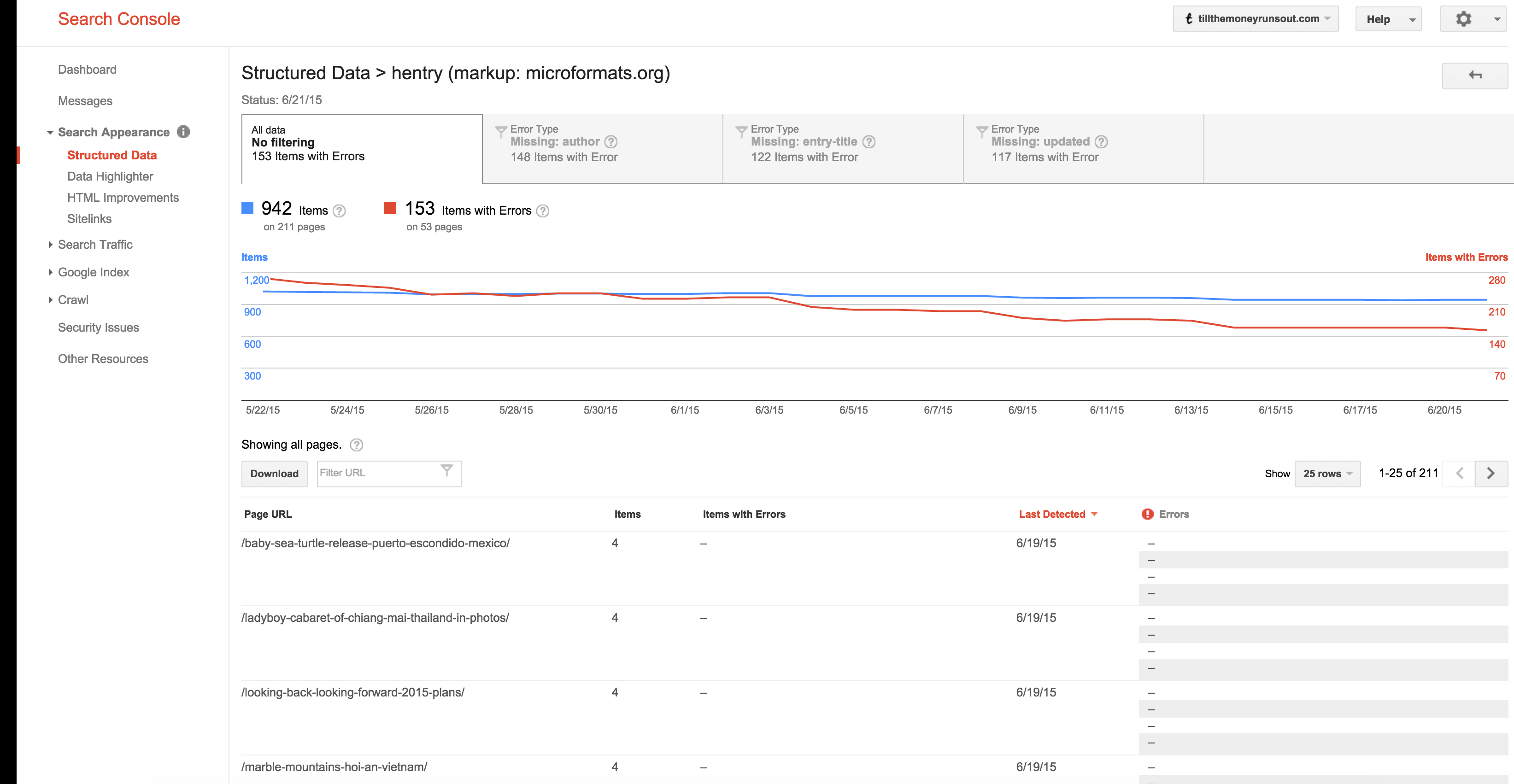This screenshot has width=1514, height=784.
Task: Go to previous page of results
Action: 1459,473
